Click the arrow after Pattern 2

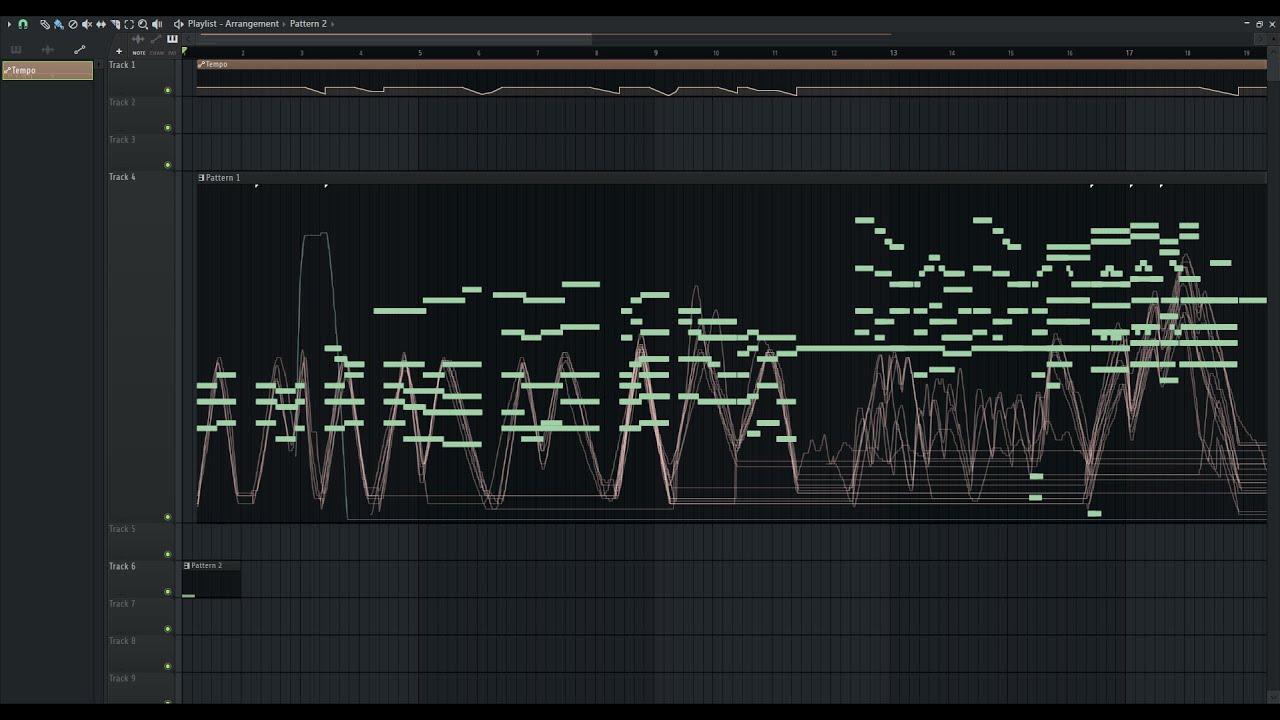pos(332,24)
